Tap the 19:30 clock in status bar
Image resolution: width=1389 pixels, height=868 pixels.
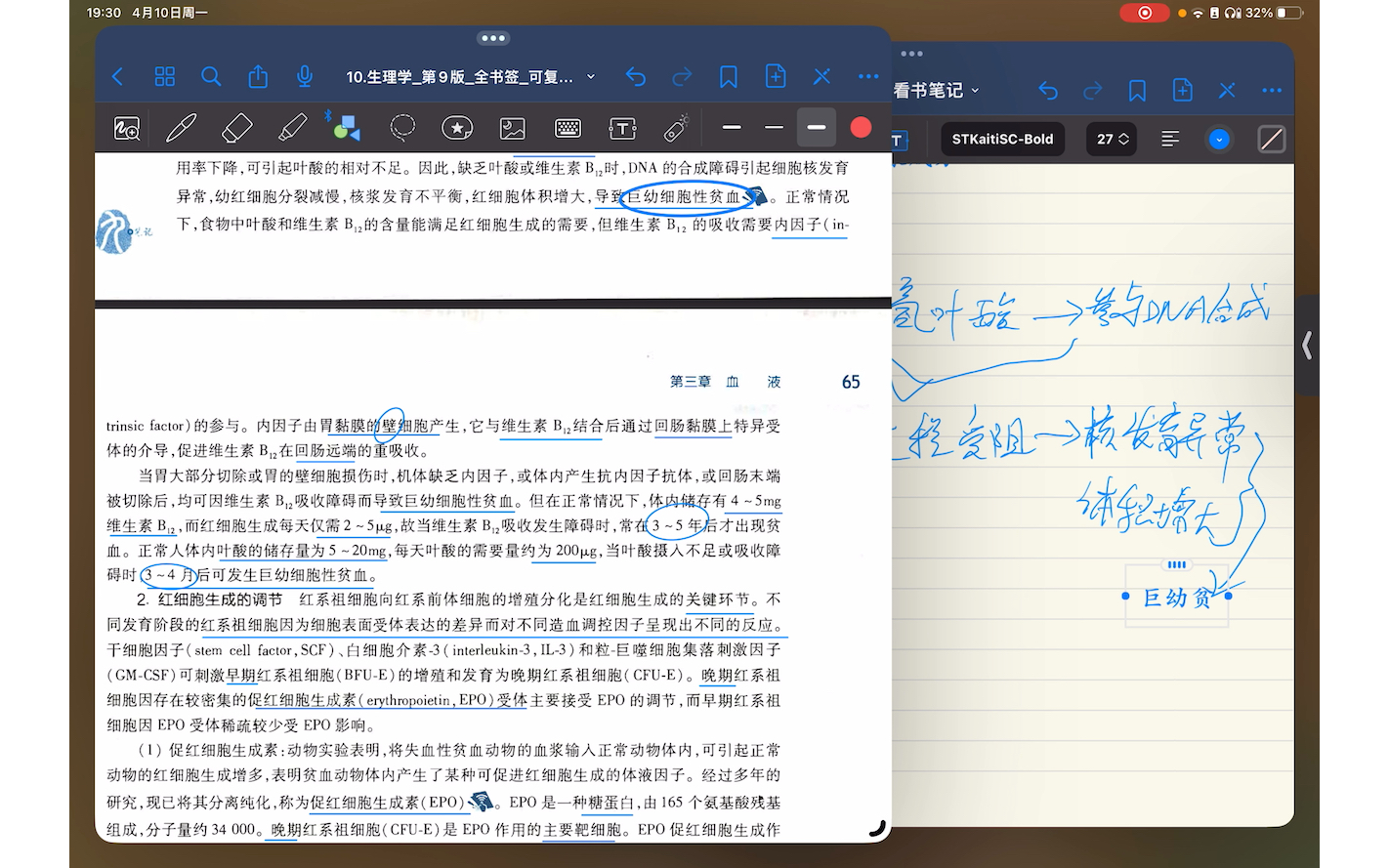(104, 13)
